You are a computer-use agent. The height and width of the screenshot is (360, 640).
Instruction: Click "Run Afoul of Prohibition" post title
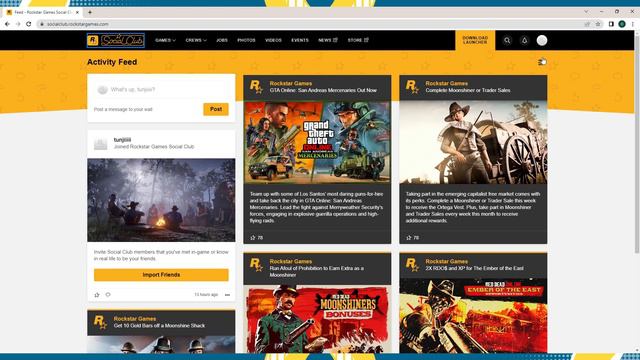coord(317,271)
